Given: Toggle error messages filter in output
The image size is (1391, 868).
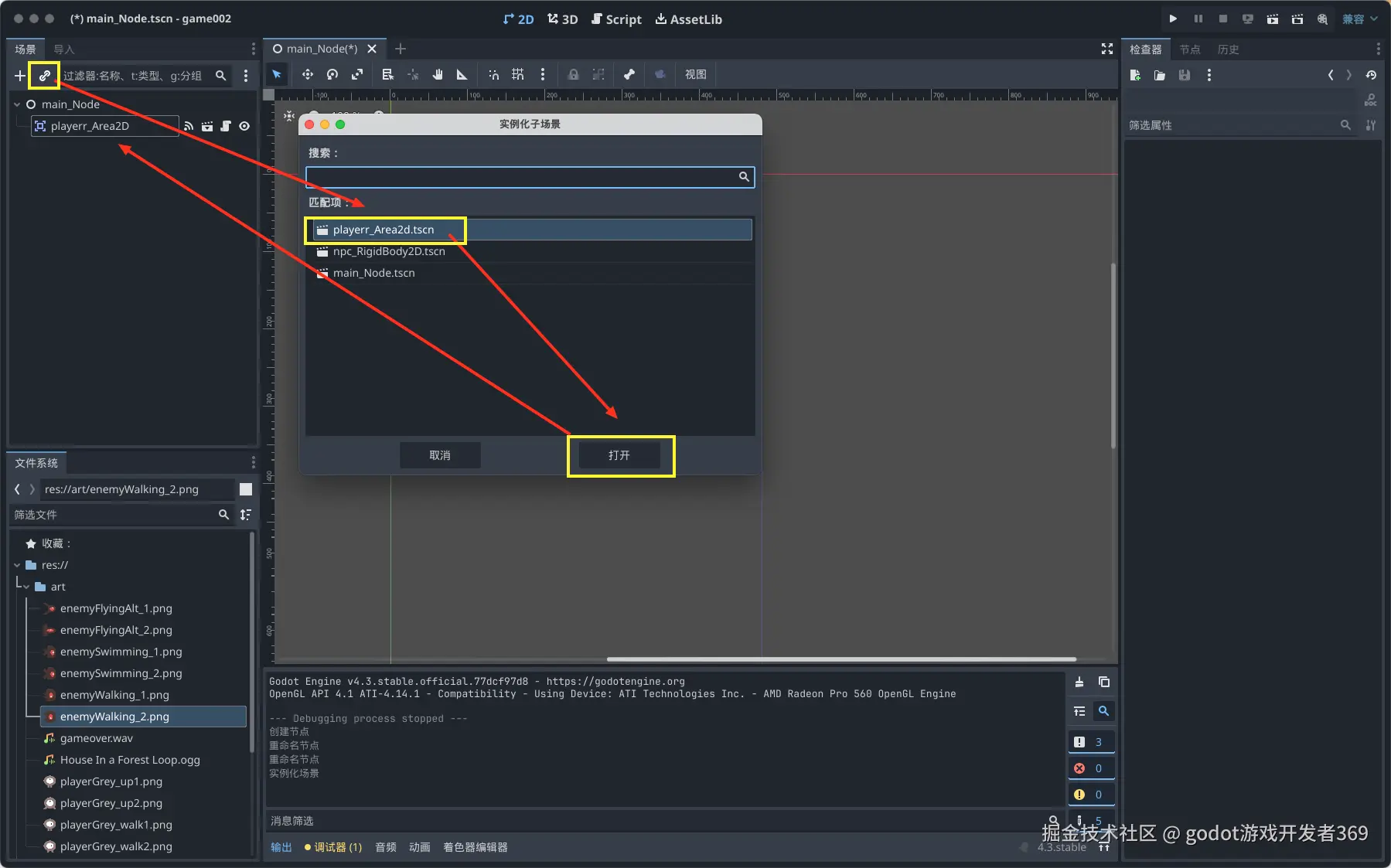Looking at the screenshot, I should pos(1090,768).
